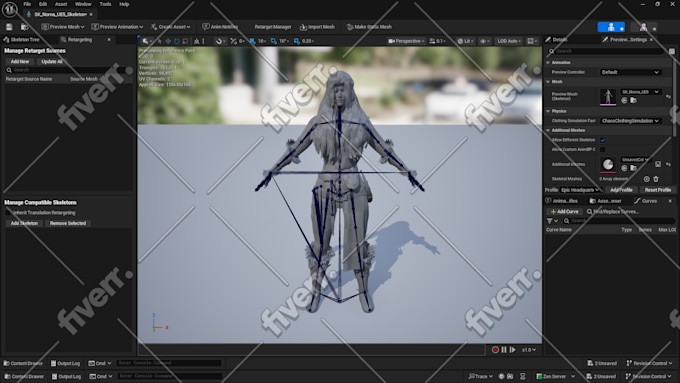The height and width of the screenshot is (383, 680).
Task: Expand the LOD Auto dropdown
Action: [509, 41]
